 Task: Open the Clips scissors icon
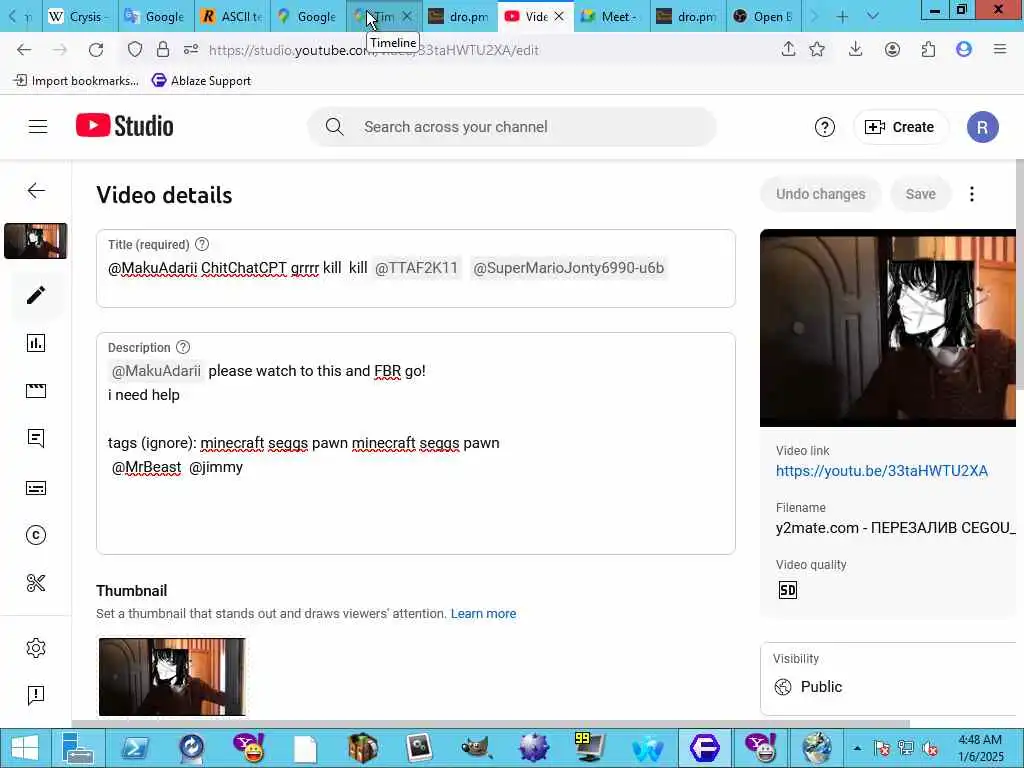(36, 583)
